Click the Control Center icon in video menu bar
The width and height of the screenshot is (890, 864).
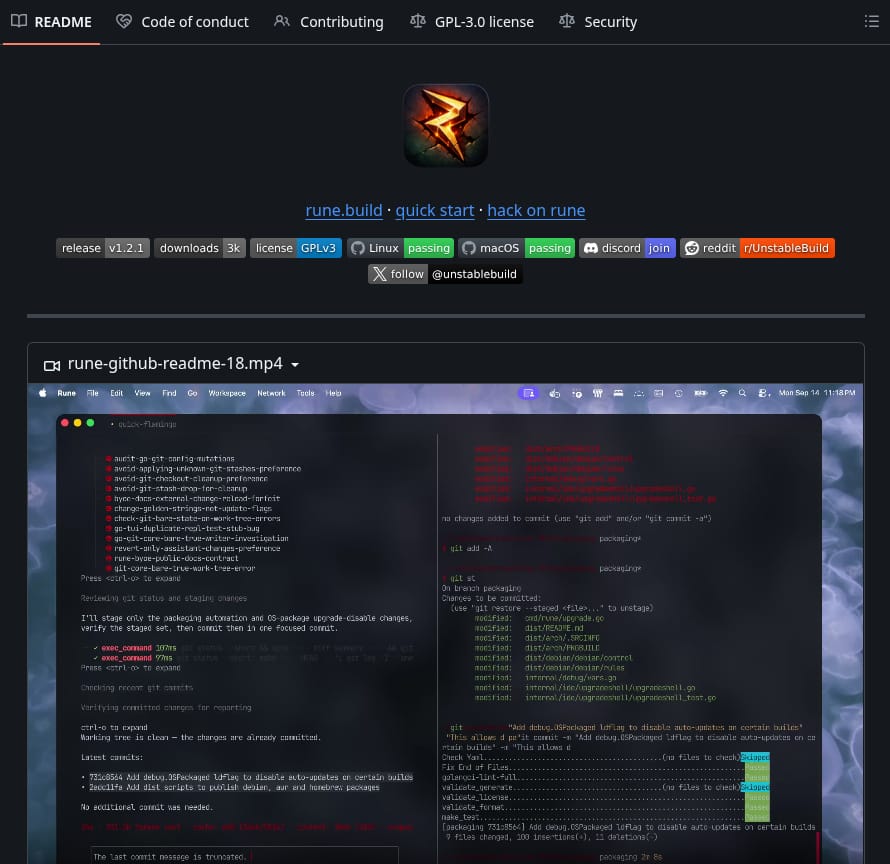763,393
